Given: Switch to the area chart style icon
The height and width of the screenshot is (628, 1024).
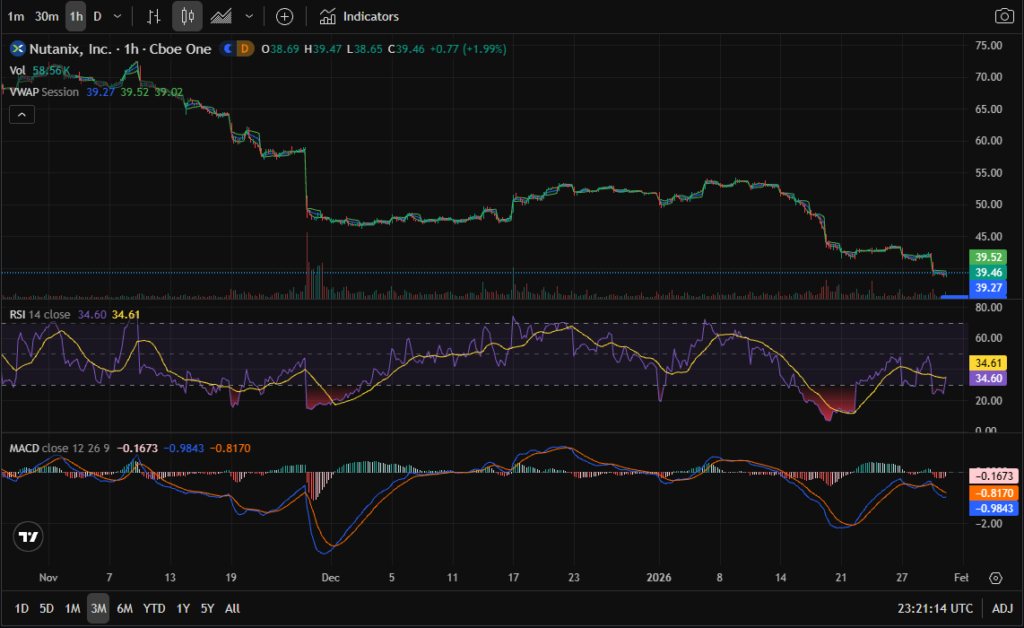Looking at the screenshot, I should (222, 16).
